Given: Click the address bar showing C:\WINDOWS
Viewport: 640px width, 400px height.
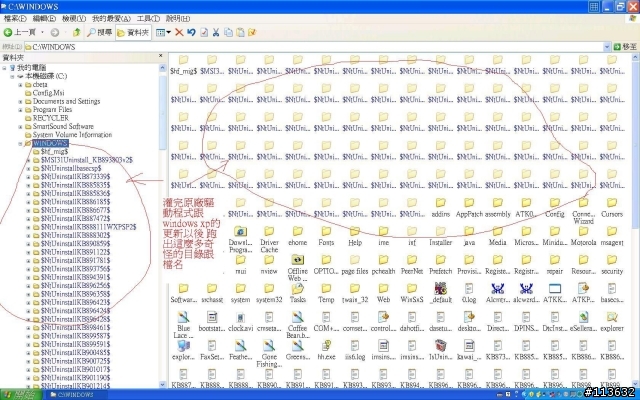Looking at the screenshot, I should coord(314,47).
